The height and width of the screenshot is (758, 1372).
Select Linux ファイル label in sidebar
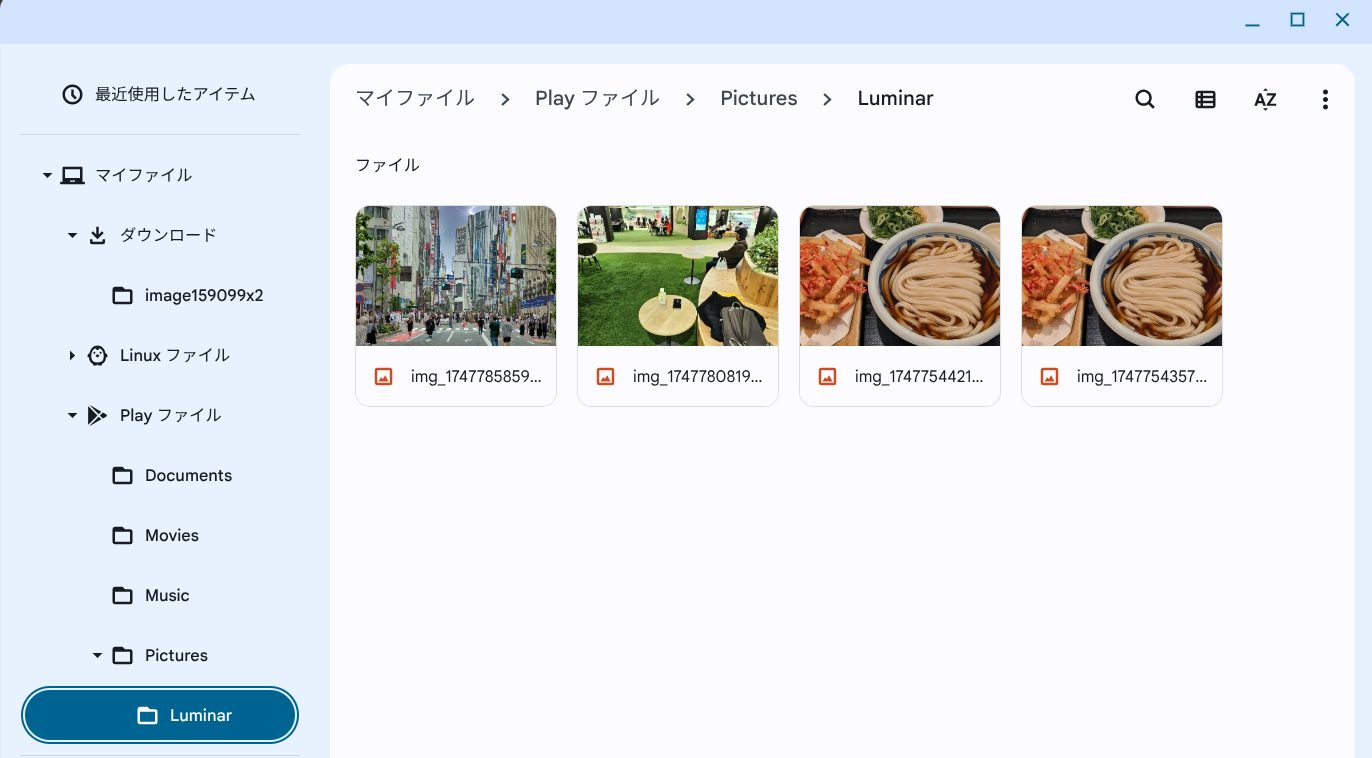pos(175,355)
